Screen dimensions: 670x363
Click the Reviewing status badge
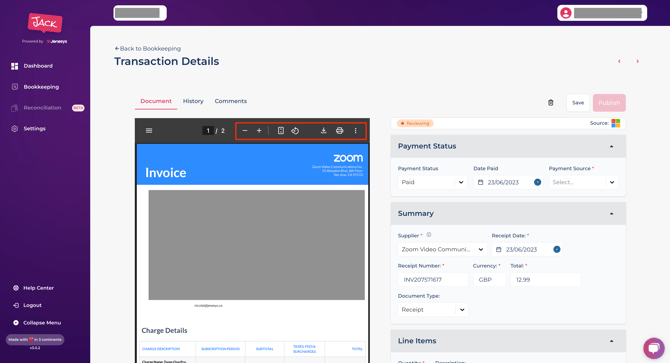(x=415, y=123)
